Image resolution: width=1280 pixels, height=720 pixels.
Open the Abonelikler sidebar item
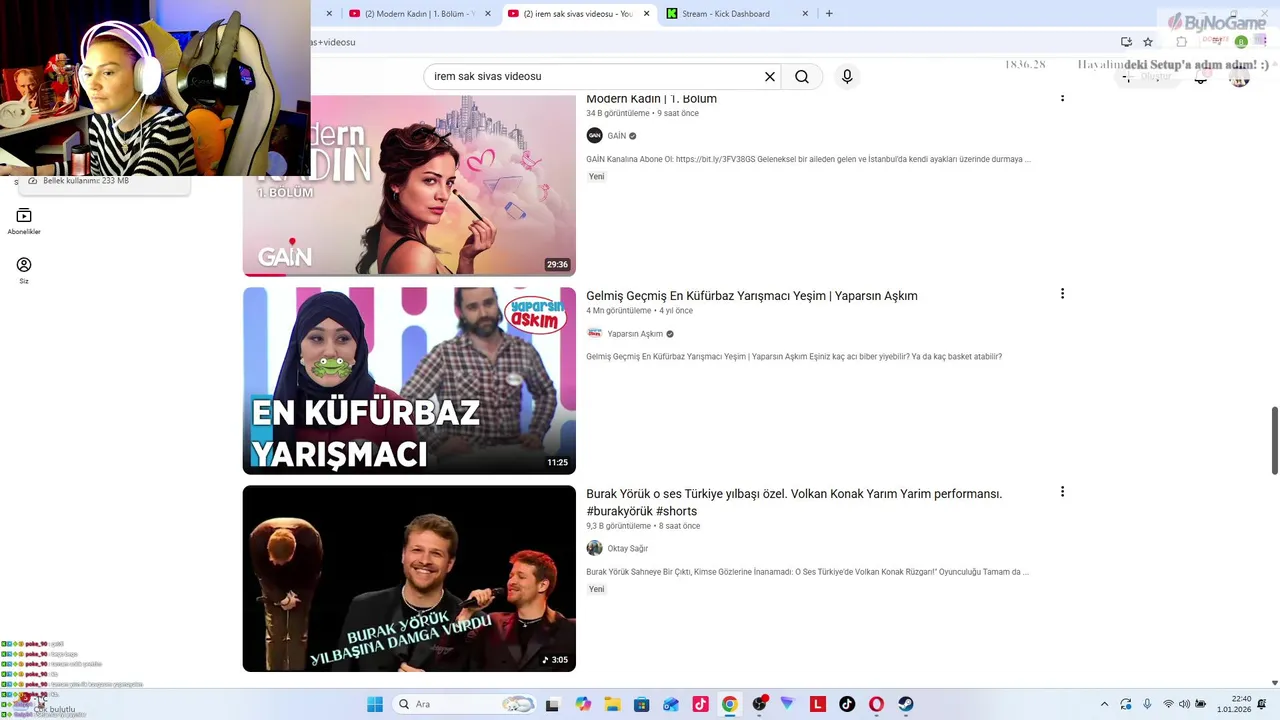(x=24, y=221)
